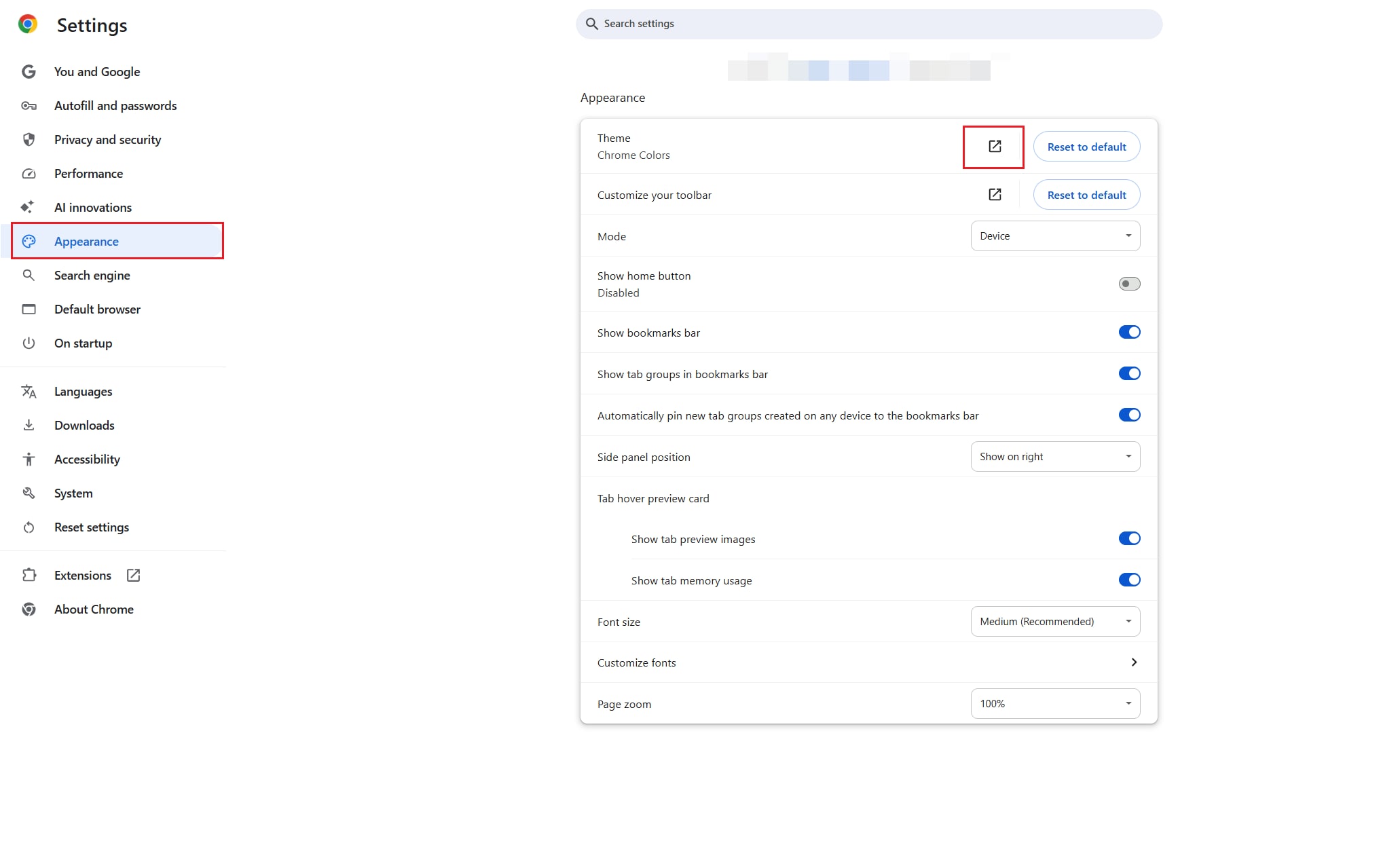The image size is (1400, 841).
Task: Open the Font size dropdown
Action: (x=1054, y=622)
